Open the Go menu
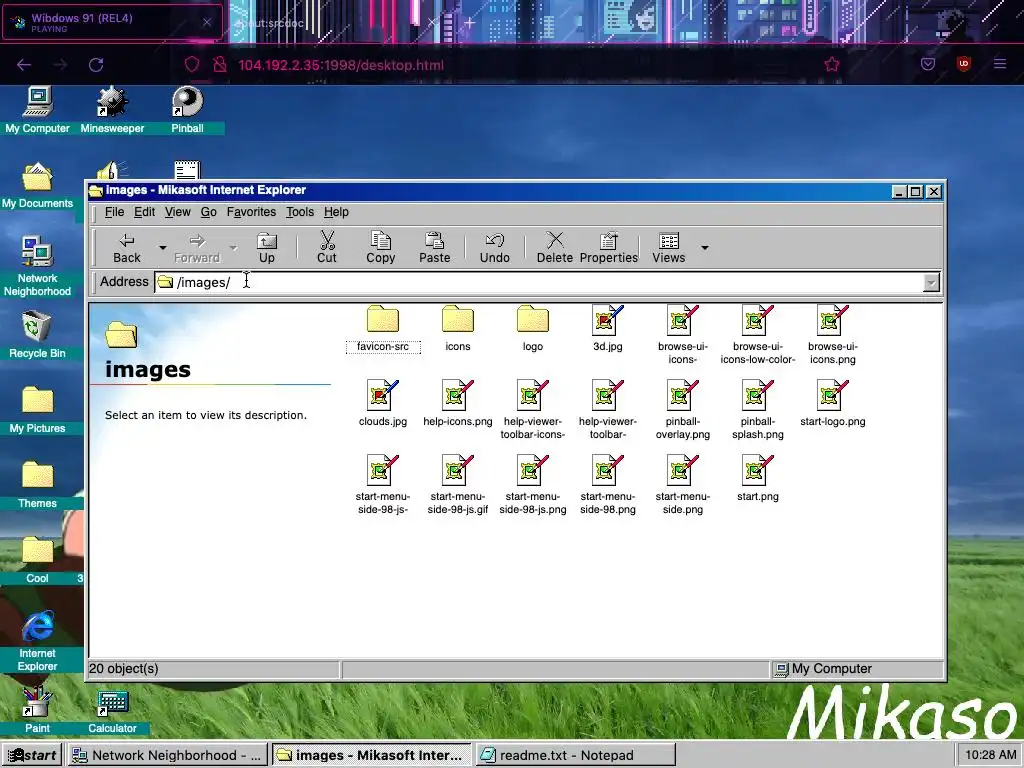Image resolution: width=1024 pixels, height=768 pixels. tap(208, 212)
